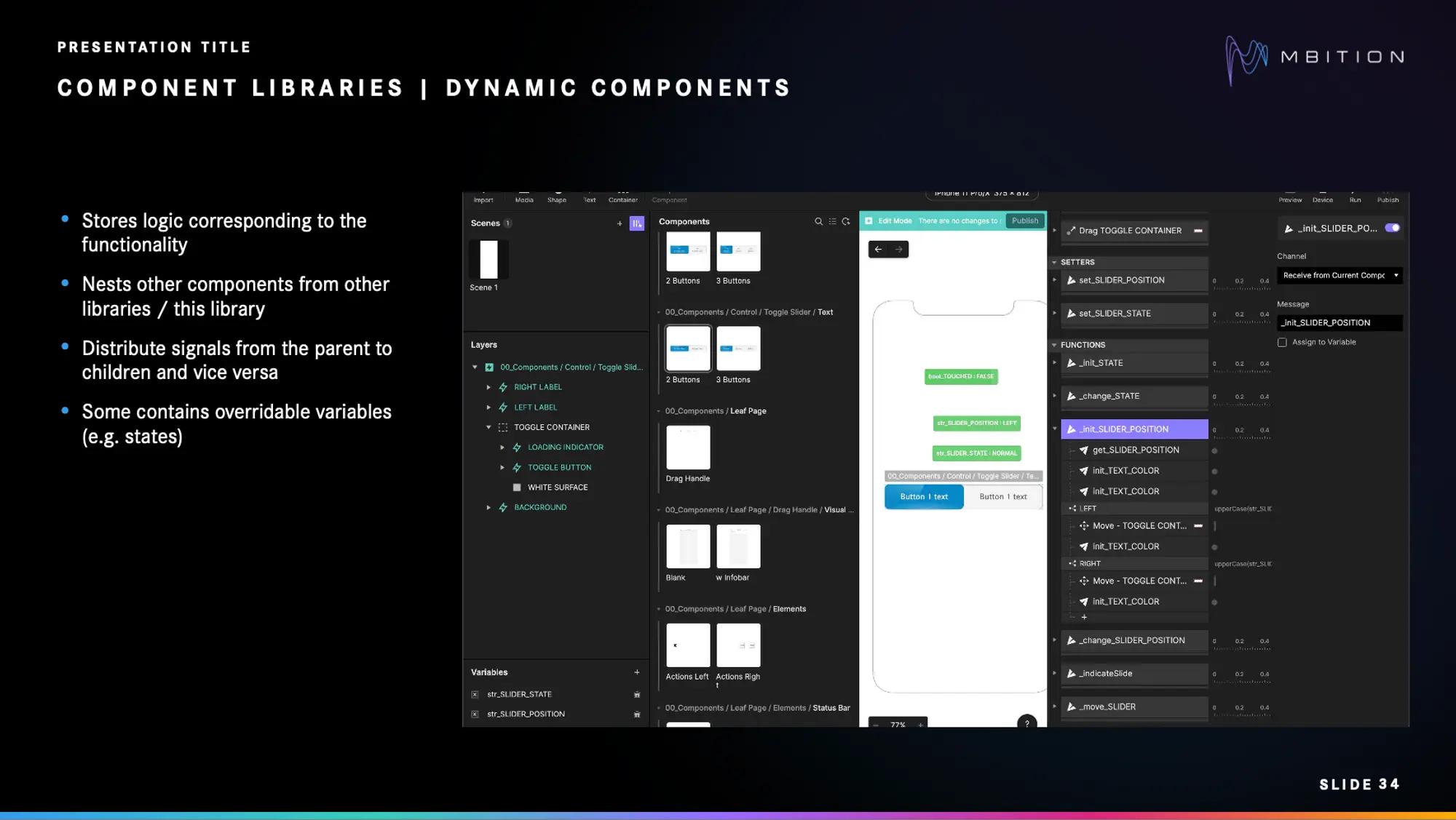
Task: Click the Run button in top right toolbar
Action: (1355, 199)
